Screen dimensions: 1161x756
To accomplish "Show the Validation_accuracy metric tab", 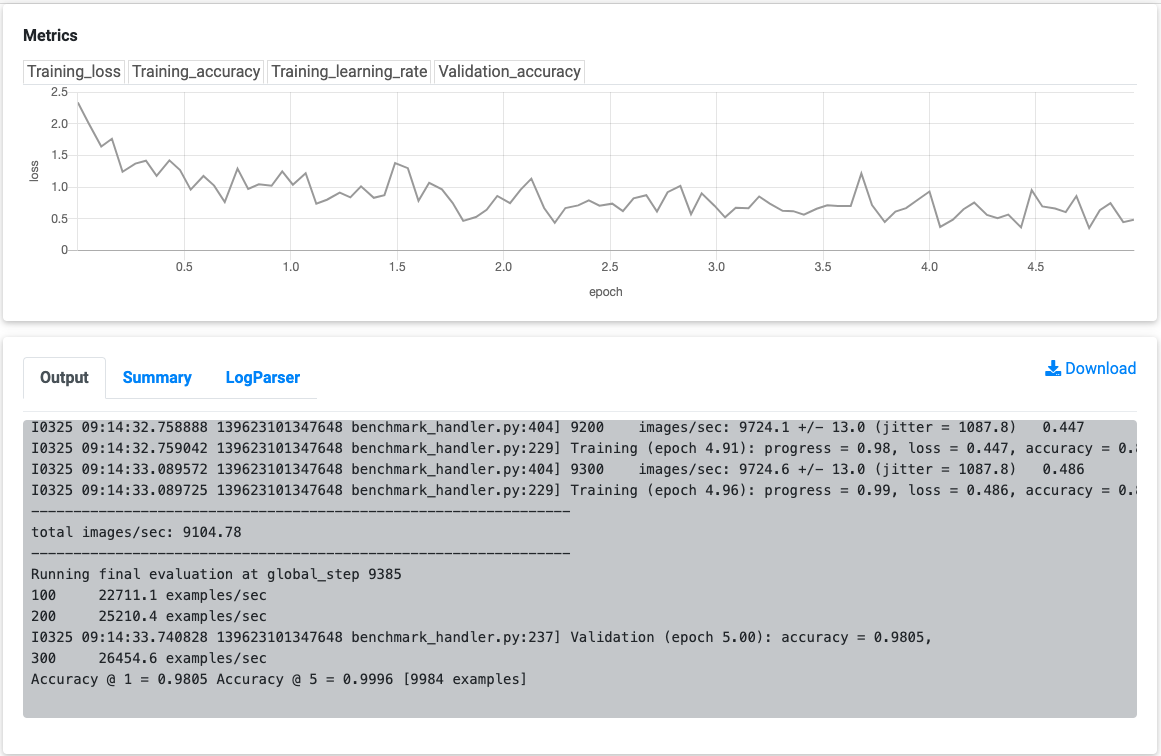I will point(509,72).
